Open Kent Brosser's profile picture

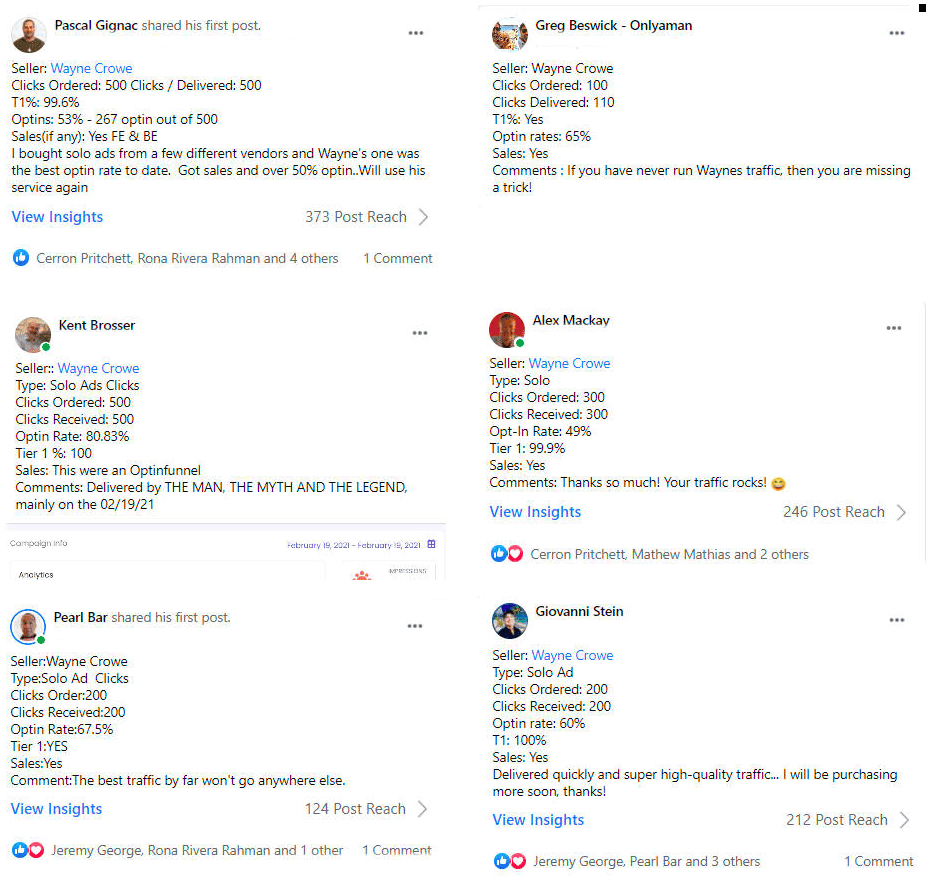33,334
